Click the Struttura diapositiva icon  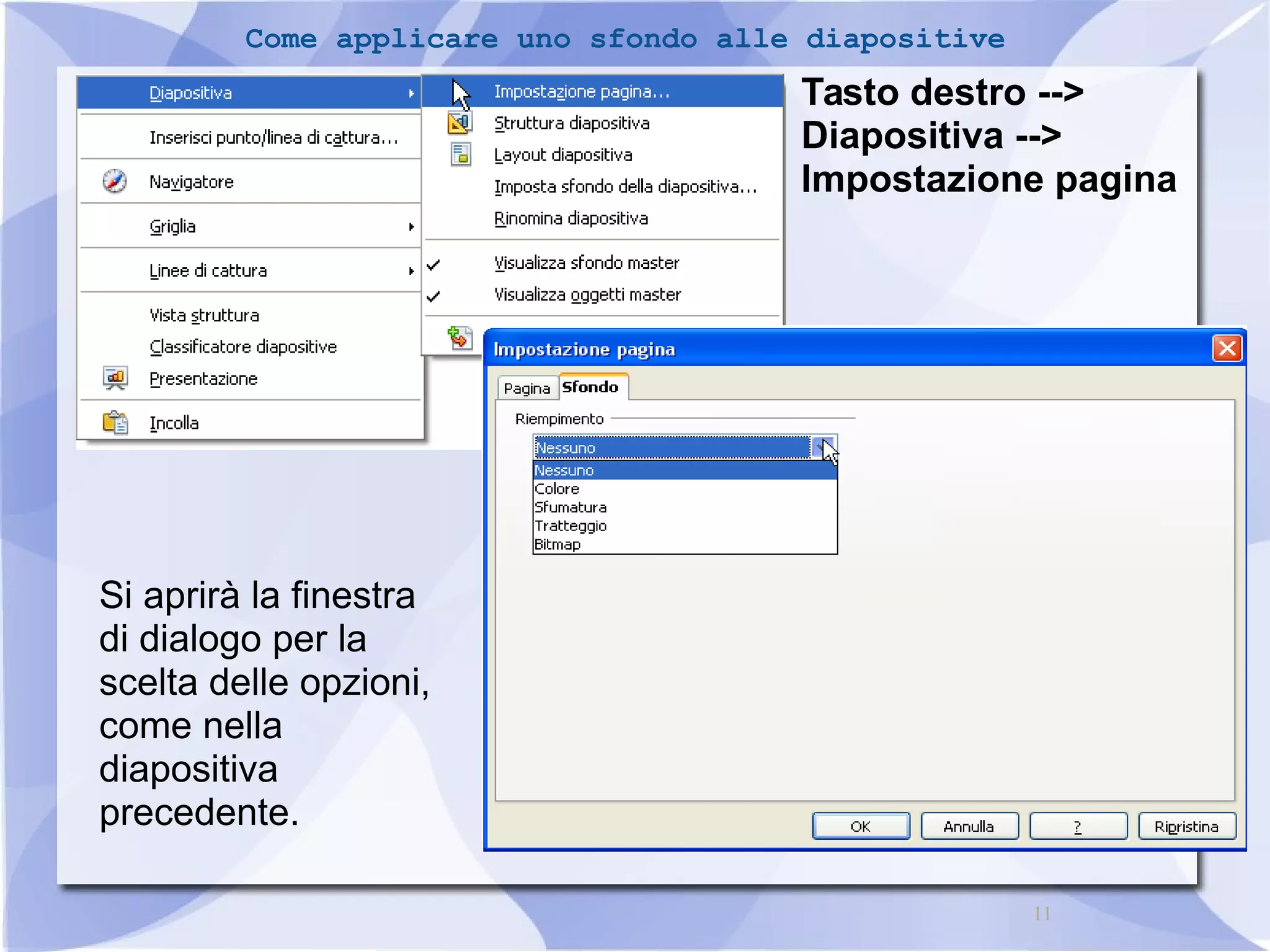tap(460, 123)
